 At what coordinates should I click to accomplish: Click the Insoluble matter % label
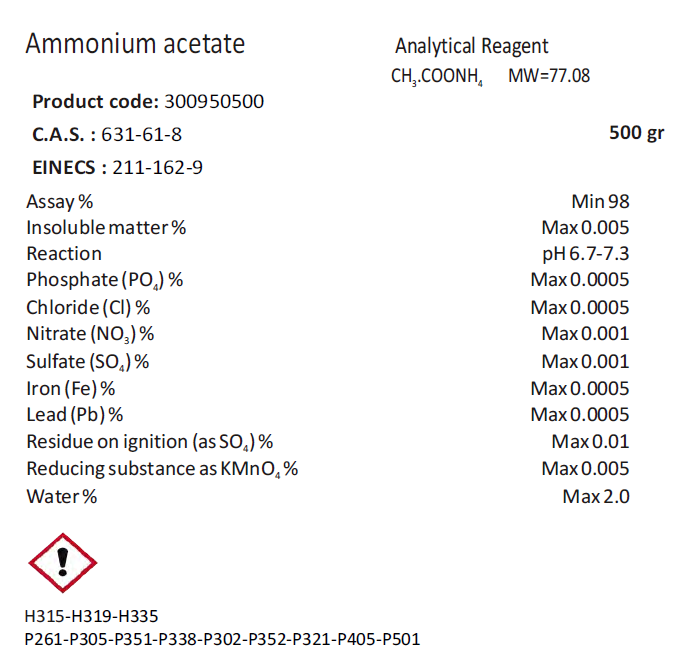[107, 227]
